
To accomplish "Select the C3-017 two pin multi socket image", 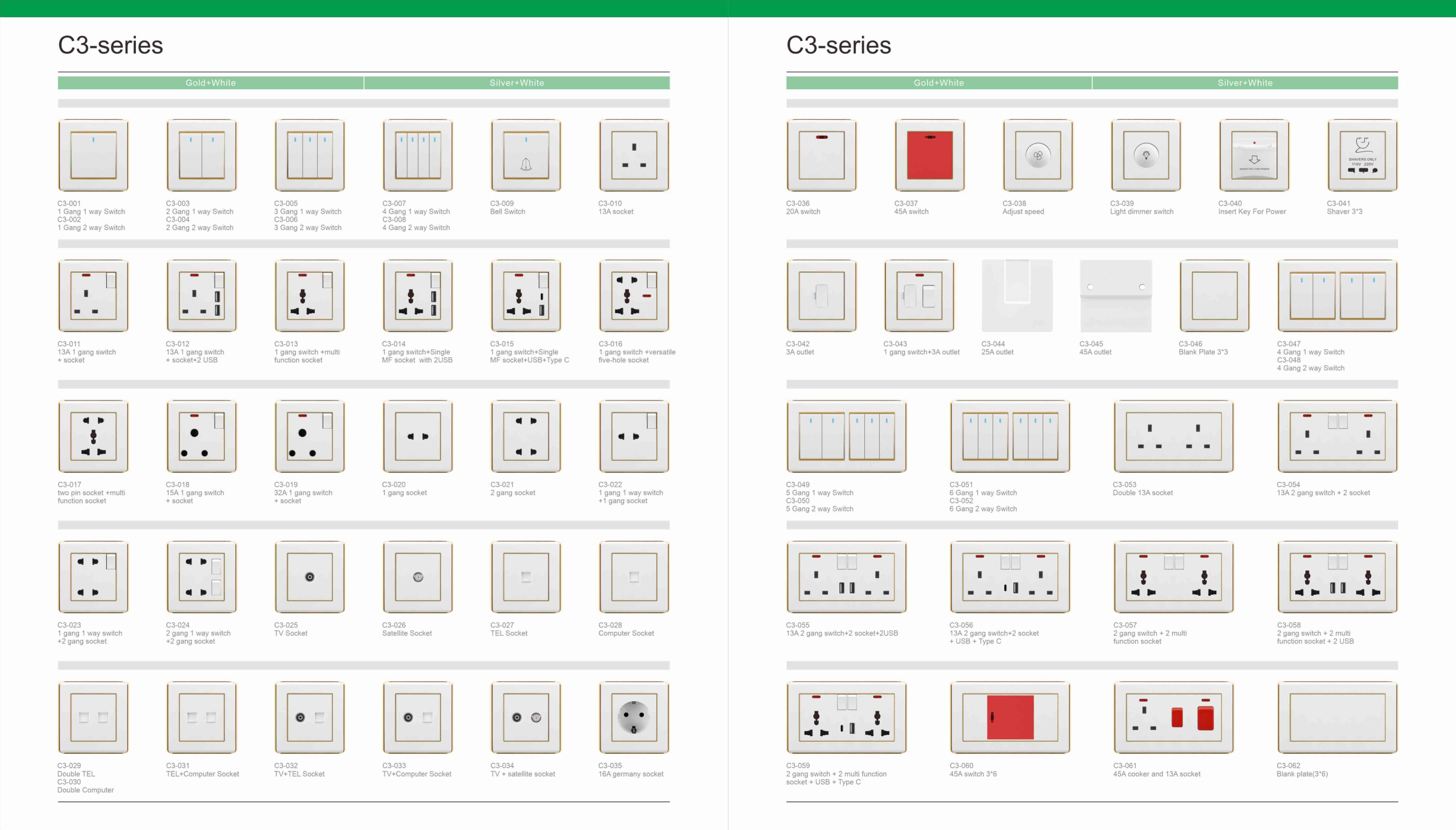I will pos(93,437).
